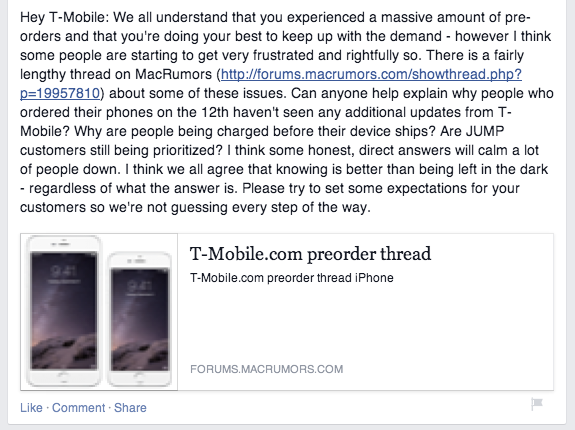
Task: Click the word 'JUMP' in the post text
Action: [485, 131]
